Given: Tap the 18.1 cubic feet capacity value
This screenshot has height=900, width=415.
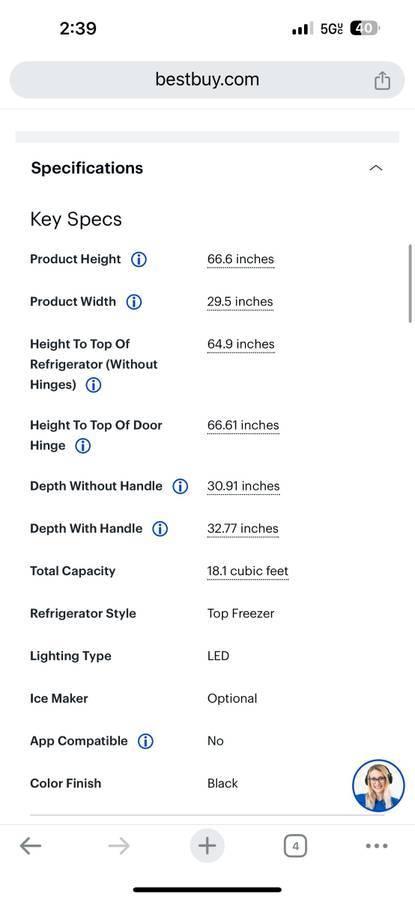Looking at the screenshot, I should point(248,572).
